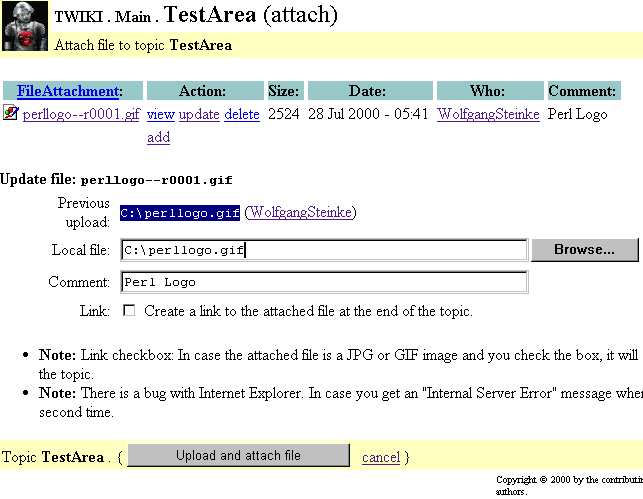Click into the Comment text field
This screenshot has height=499, width=643.
(x=323, y=282)
